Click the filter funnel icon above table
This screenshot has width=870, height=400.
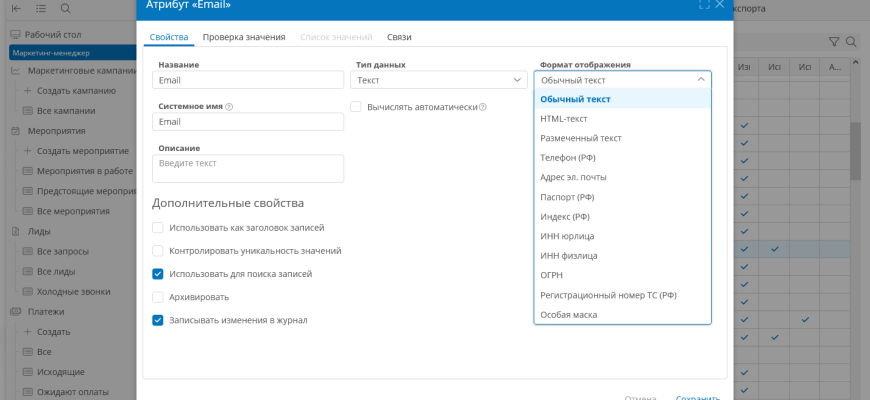point(834,42)
